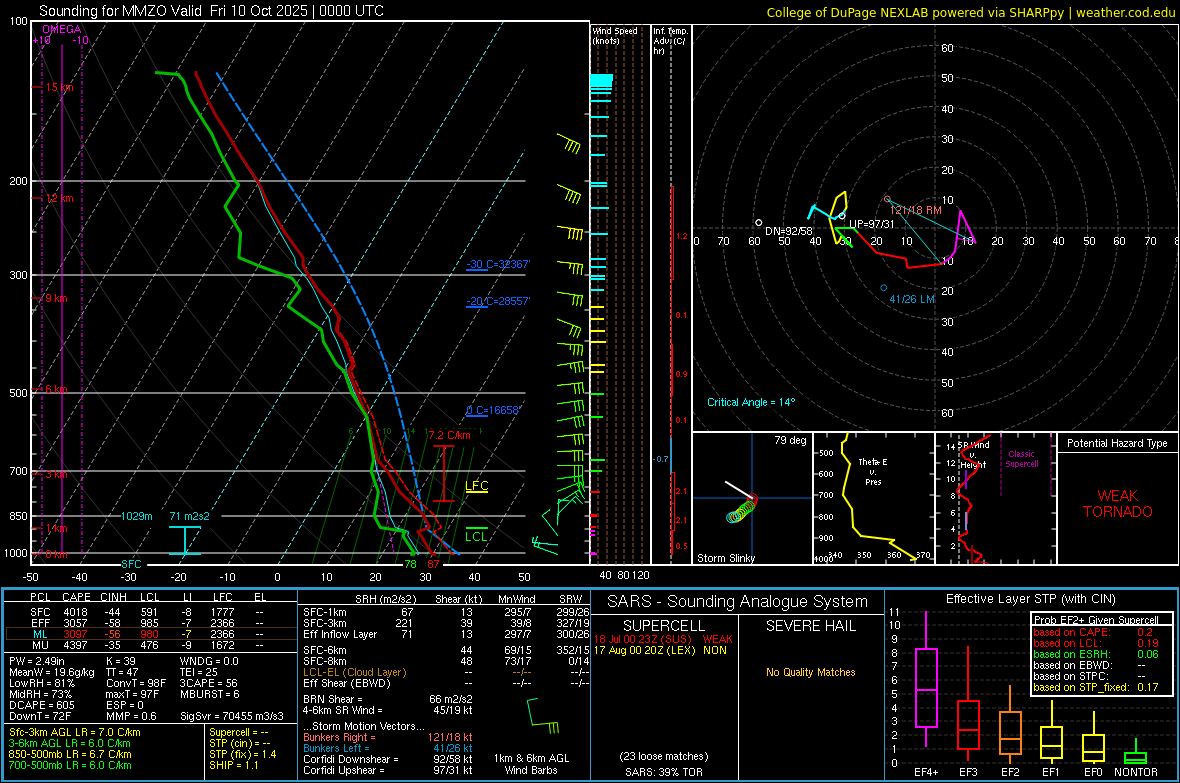Select the WEAK TORNADO hazard text
Image resolution: width=1180 pixels, height=783 pixels.
tap(1118, 504)
